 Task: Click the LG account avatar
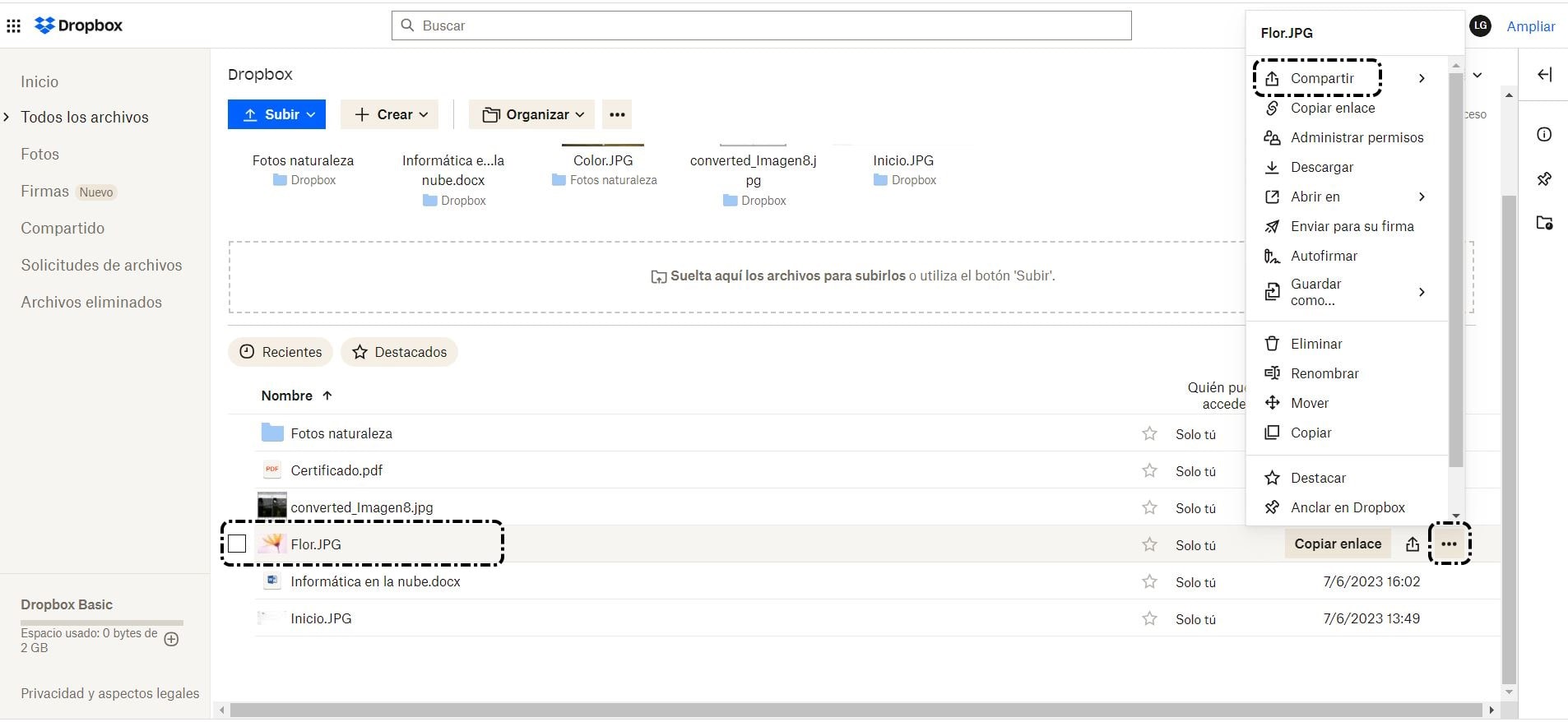click(x=1480, y=25)
